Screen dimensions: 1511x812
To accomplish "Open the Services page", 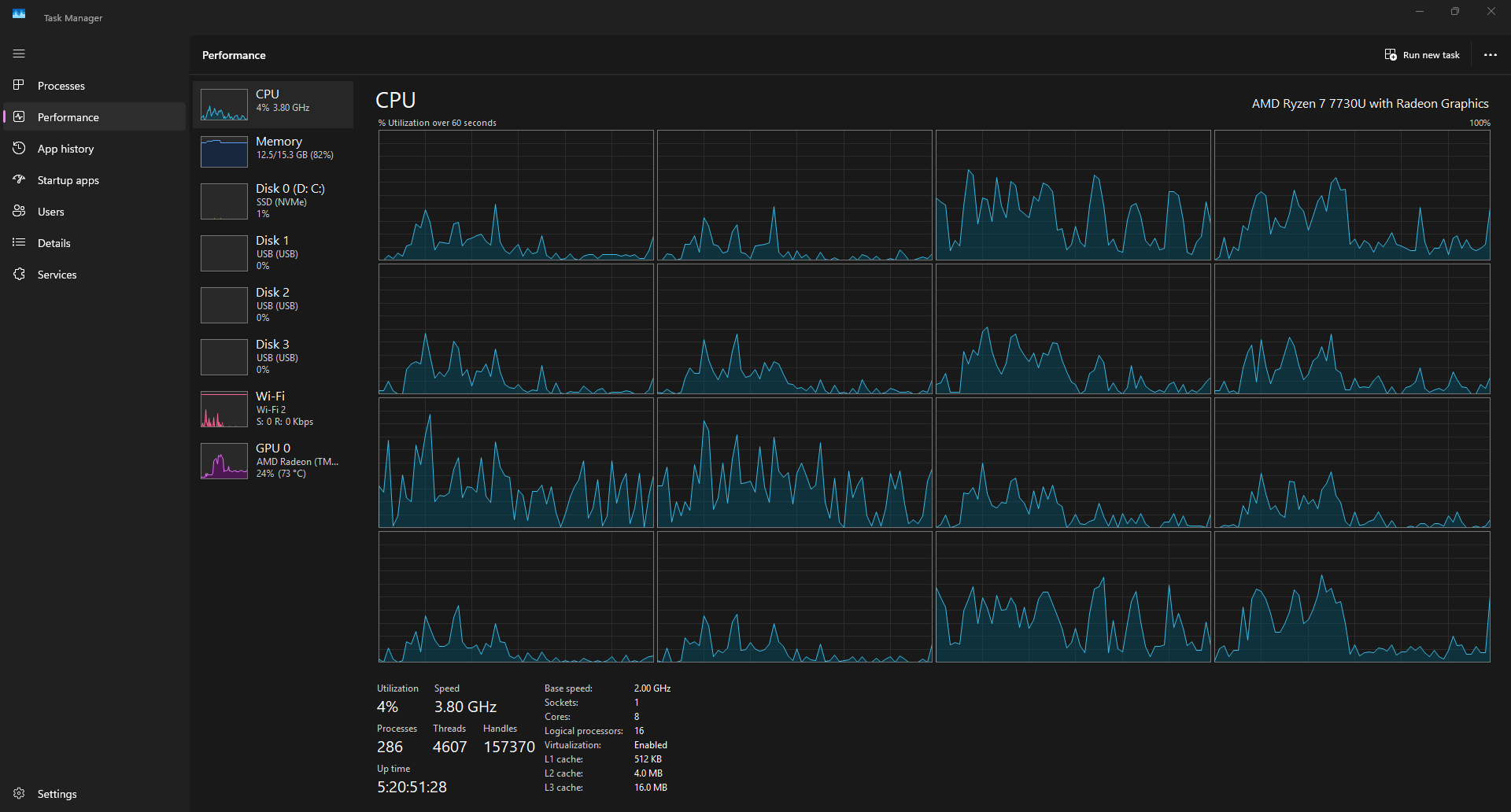I will (94, 274).
